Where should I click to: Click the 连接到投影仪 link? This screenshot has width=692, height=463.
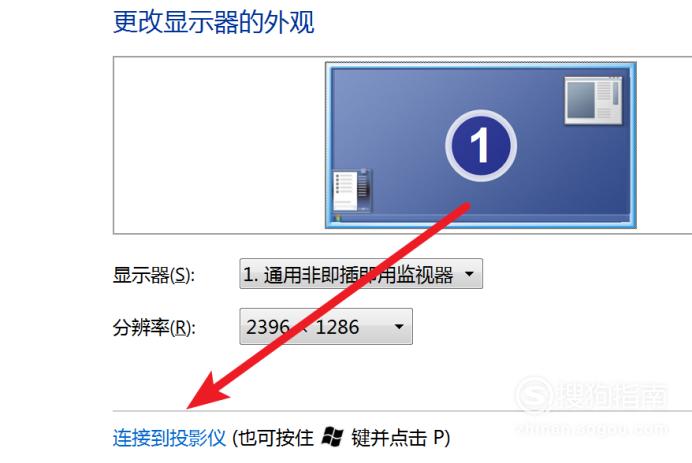[x=169, y=438]
